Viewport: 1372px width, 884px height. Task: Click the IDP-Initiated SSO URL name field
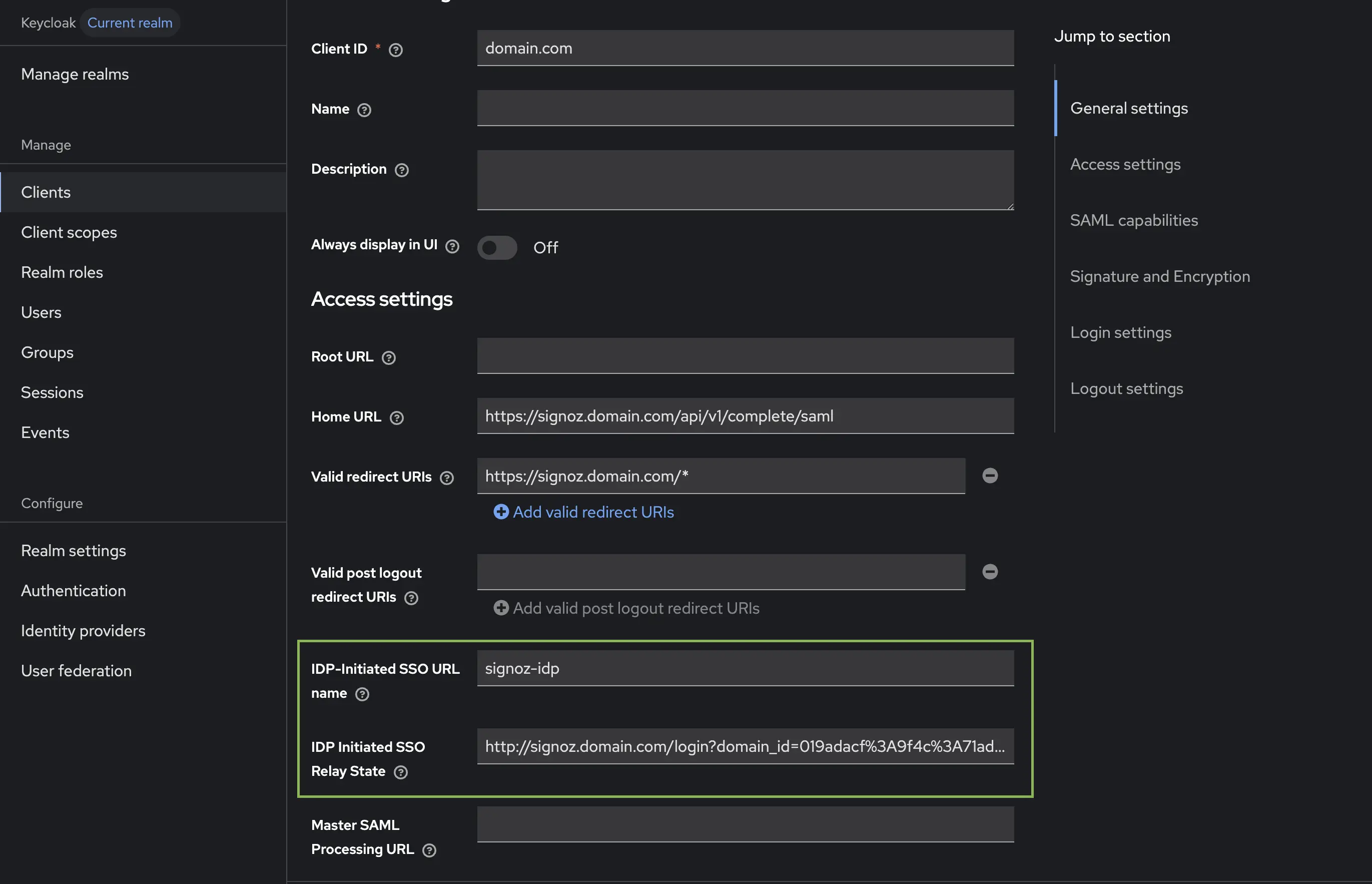[746, 668]
